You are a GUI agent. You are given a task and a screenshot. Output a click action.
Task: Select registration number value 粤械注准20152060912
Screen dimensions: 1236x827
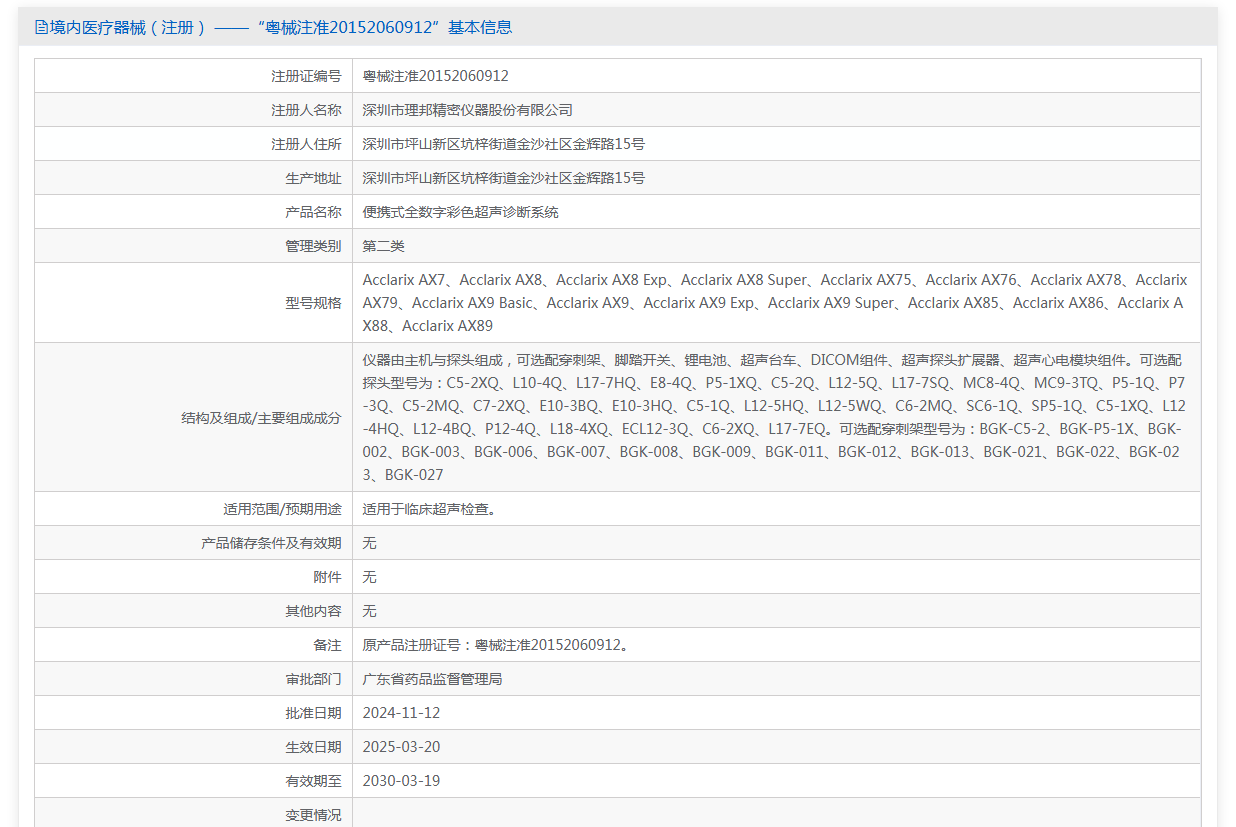point(435,76)
